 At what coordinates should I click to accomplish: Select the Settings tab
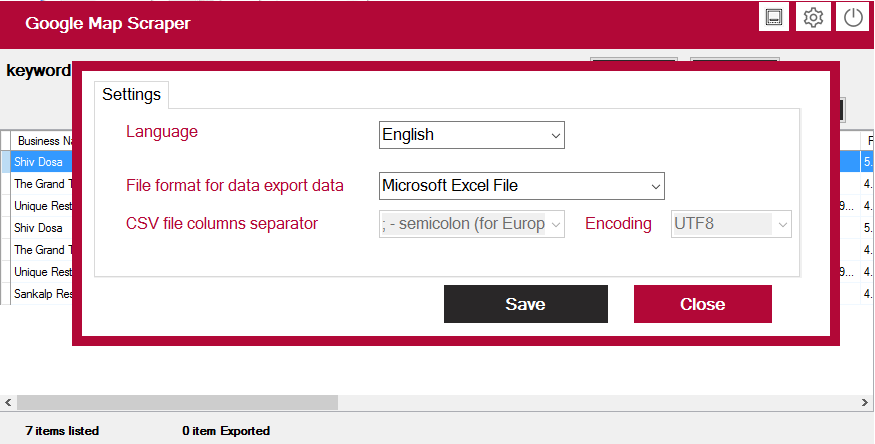(x=131, y=95)
